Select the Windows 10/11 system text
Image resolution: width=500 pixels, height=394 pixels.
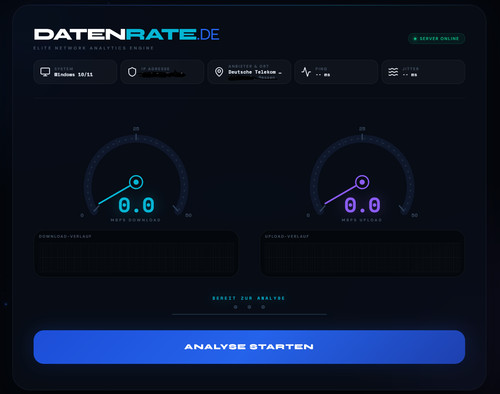[x=73, y=74]
